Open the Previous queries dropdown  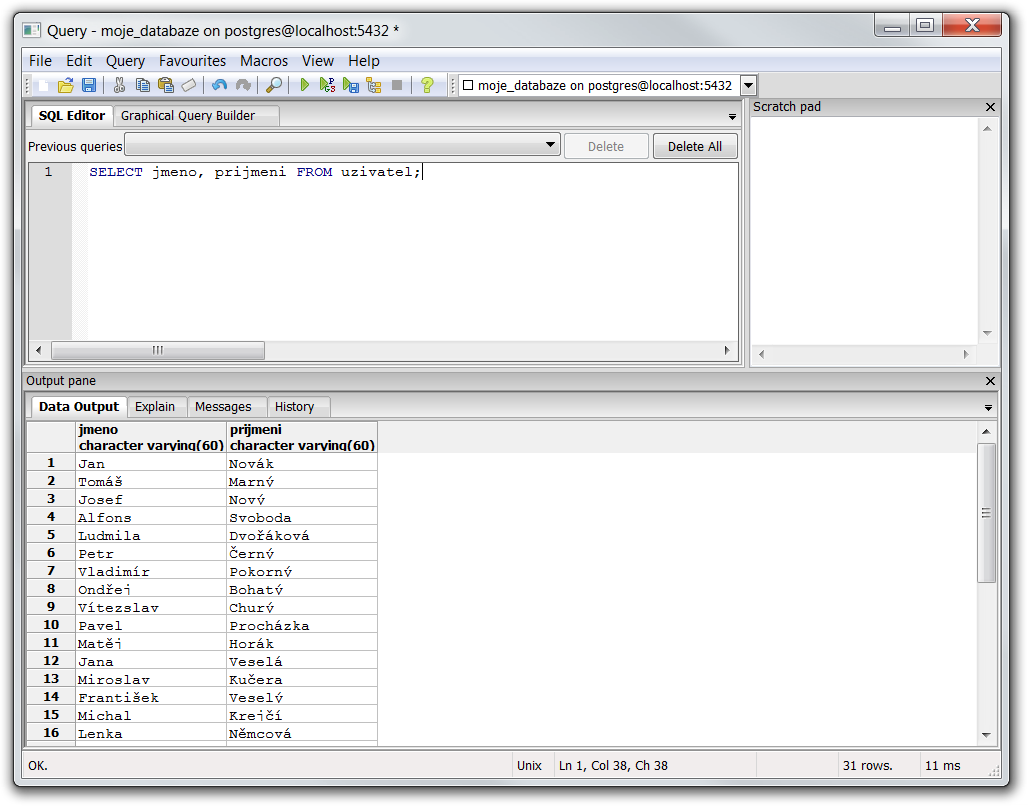[x=551, y=146]
